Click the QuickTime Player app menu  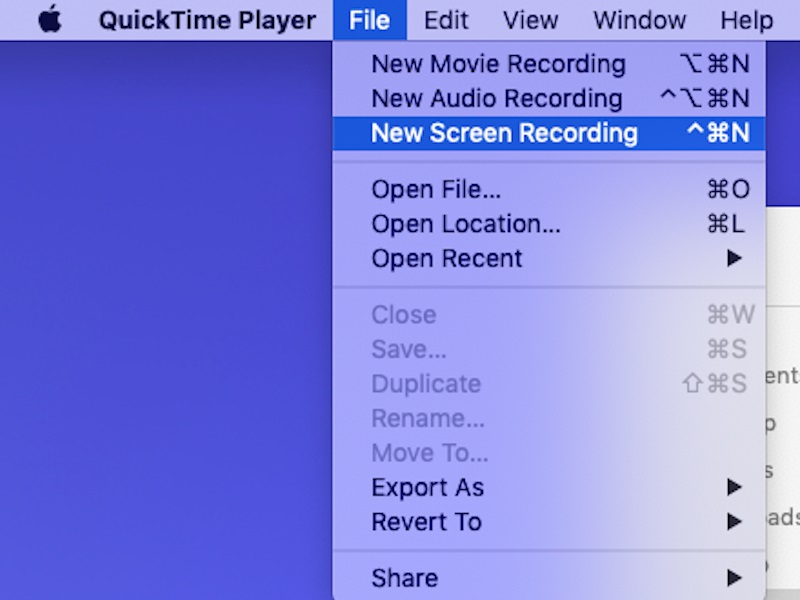click(207, 20)
